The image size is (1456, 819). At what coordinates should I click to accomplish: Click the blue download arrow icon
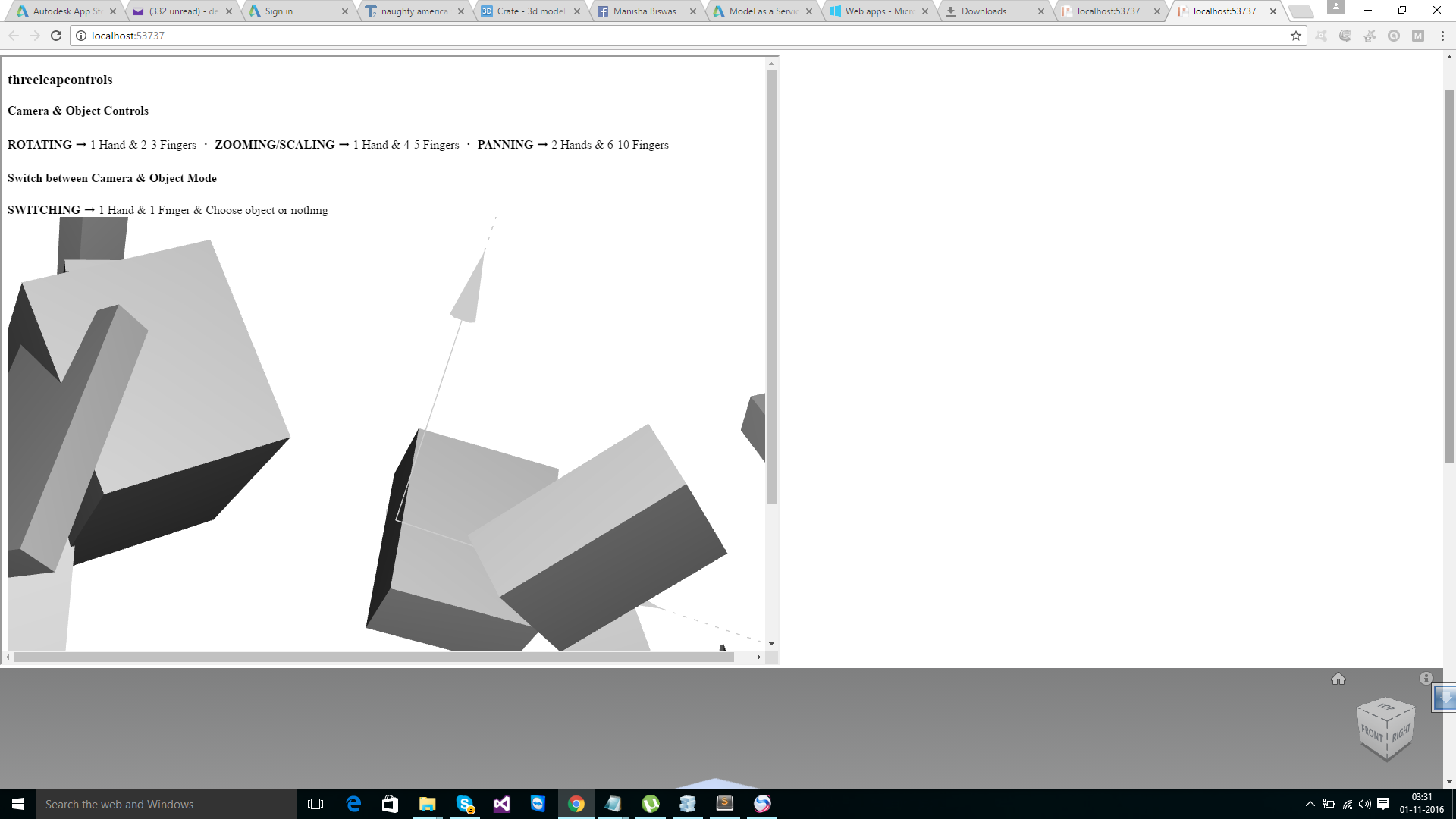[x=1445, y=698]
